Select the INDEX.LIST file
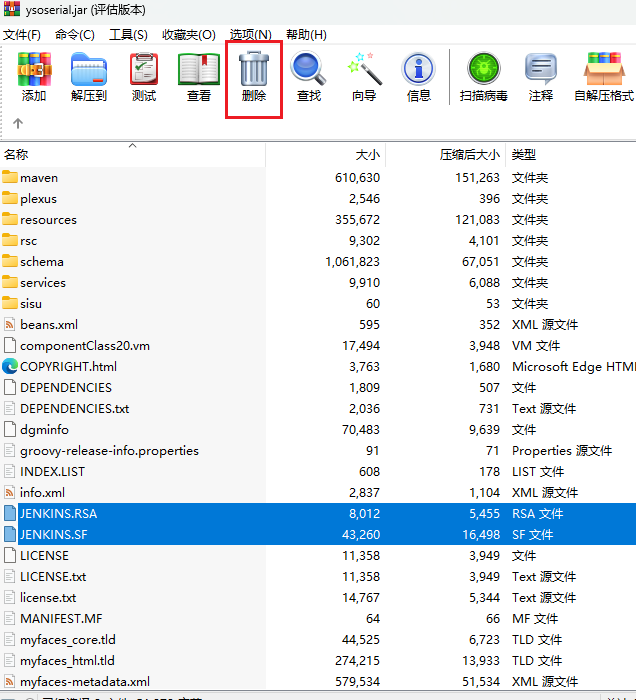This screenshot has width=636, height=700. click(x=52, y=471)
